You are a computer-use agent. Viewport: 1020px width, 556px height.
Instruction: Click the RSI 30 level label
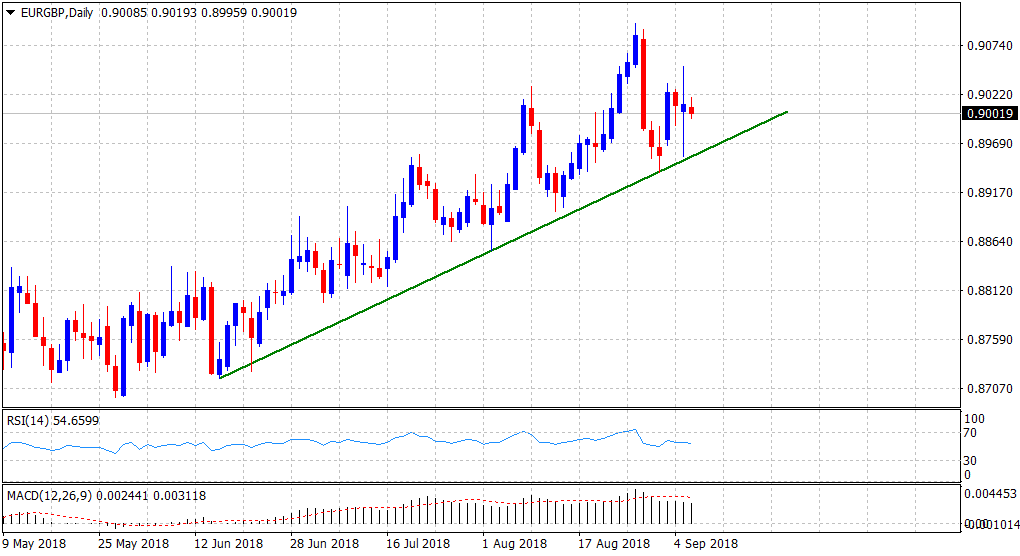968,461
